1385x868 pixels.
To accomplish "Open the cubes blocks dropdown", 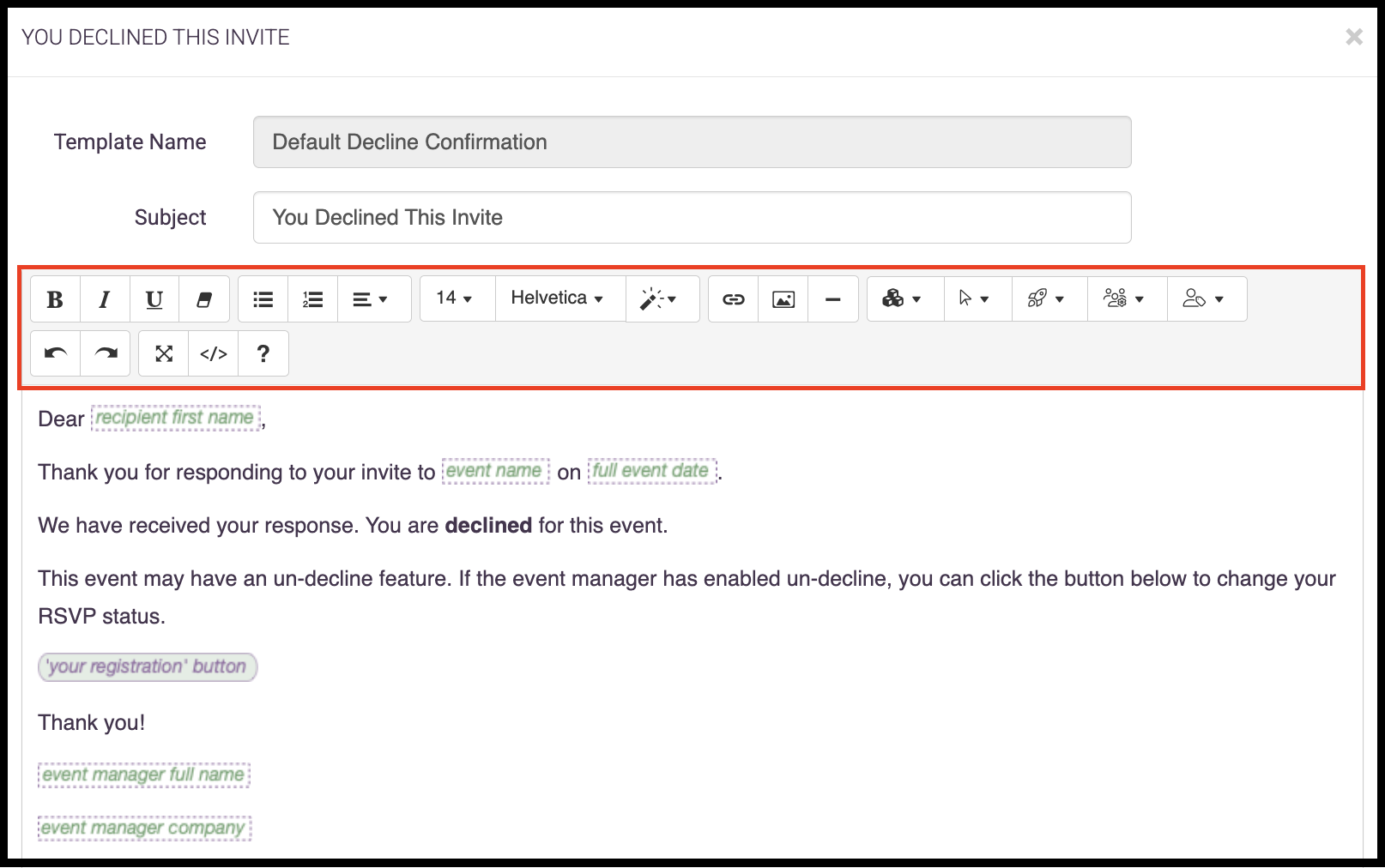I will [x=905, y=298].
